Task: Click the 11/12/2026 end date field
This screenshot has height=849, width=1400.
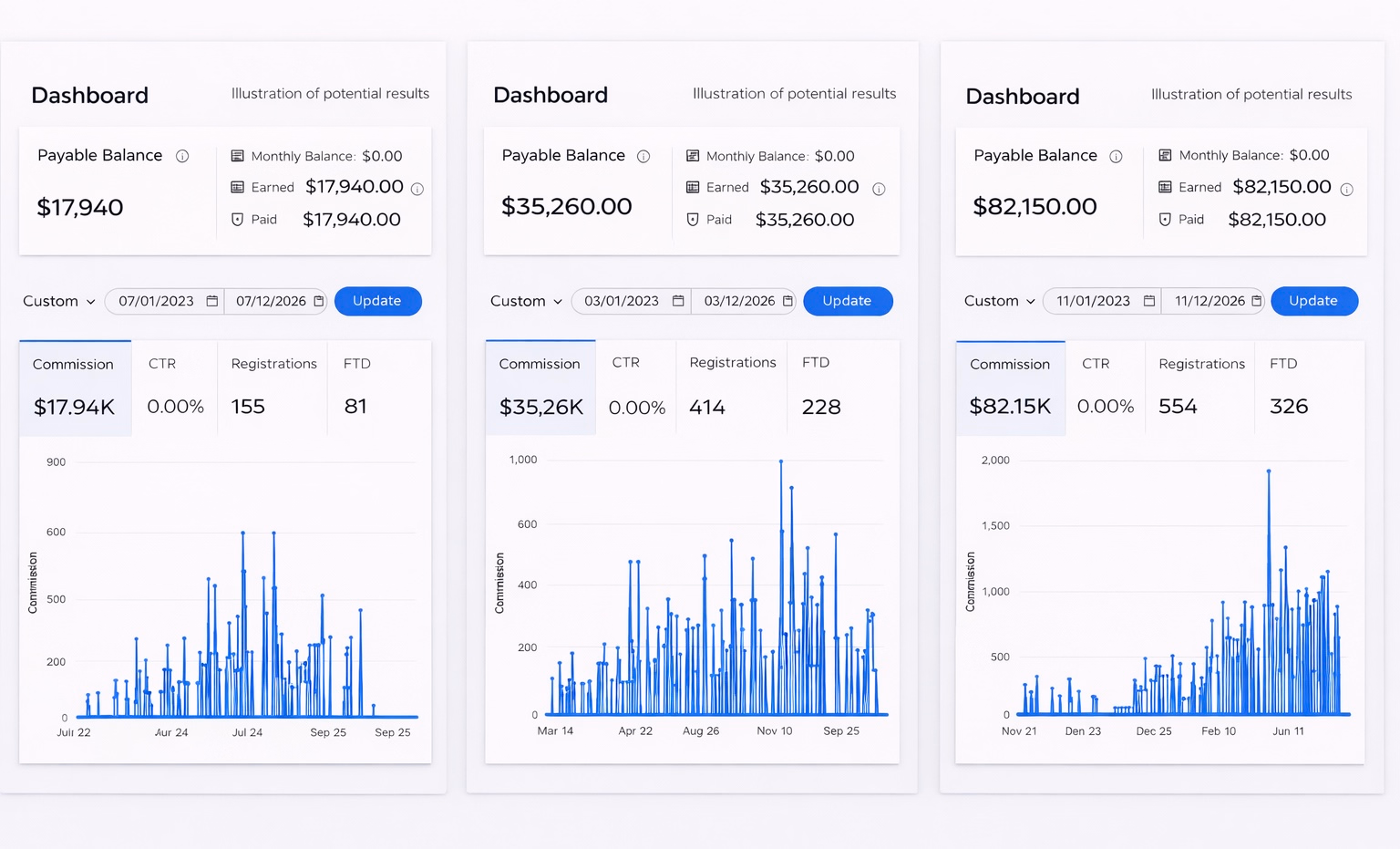Action: [x=1213, y=301]
